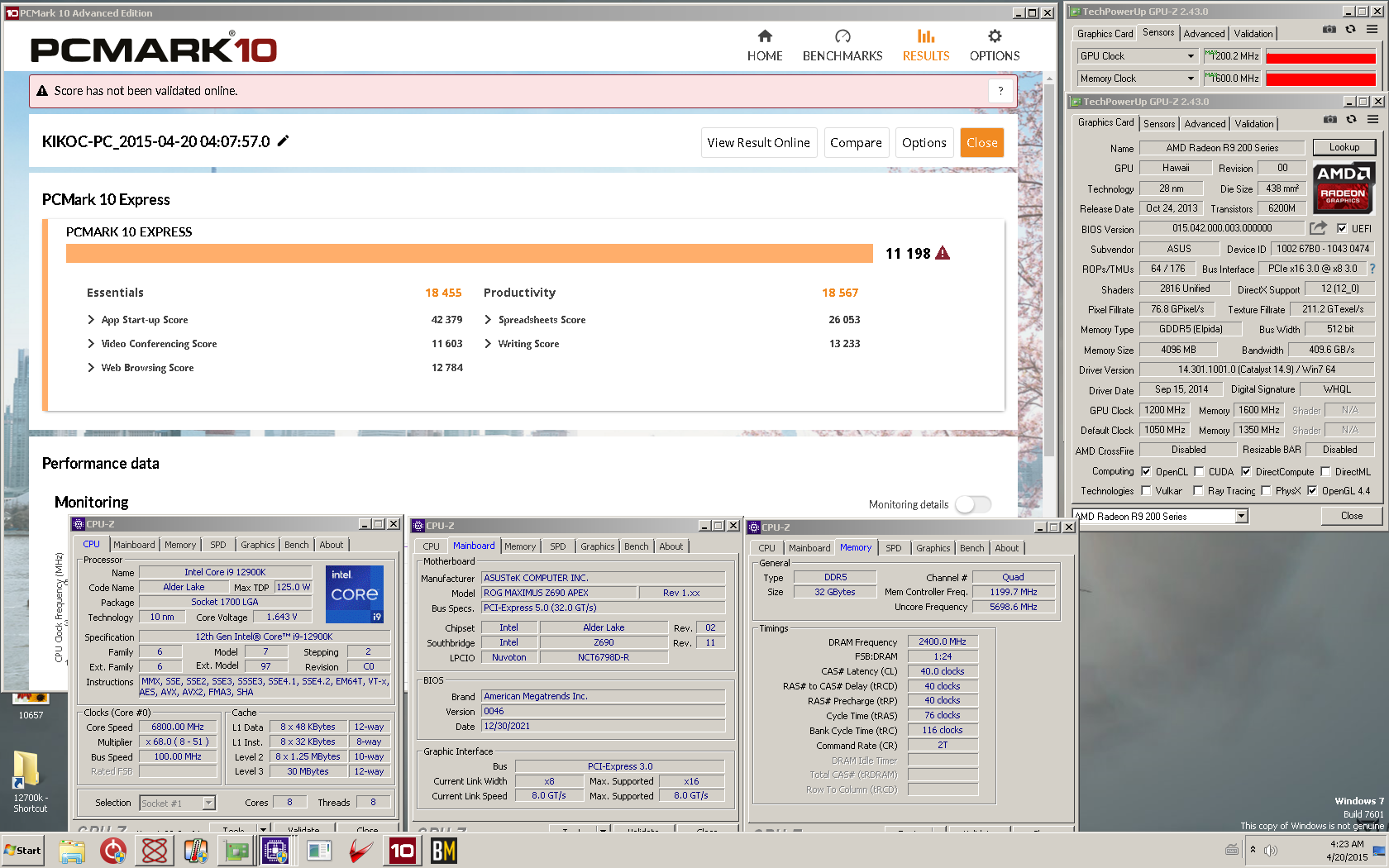The height and width of the screenshot is (868, 1389).
Task: Toggle the Vulkan checkbox
Action: (x=1146, y=491)
